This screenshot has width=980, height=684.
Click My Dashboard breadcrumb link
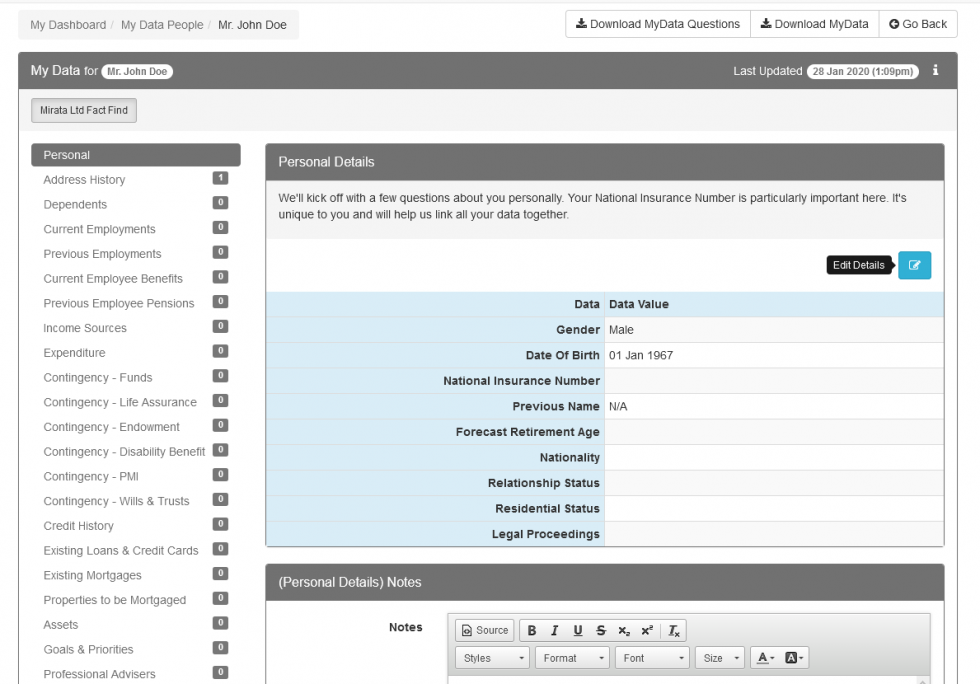[x=68, y=25]
